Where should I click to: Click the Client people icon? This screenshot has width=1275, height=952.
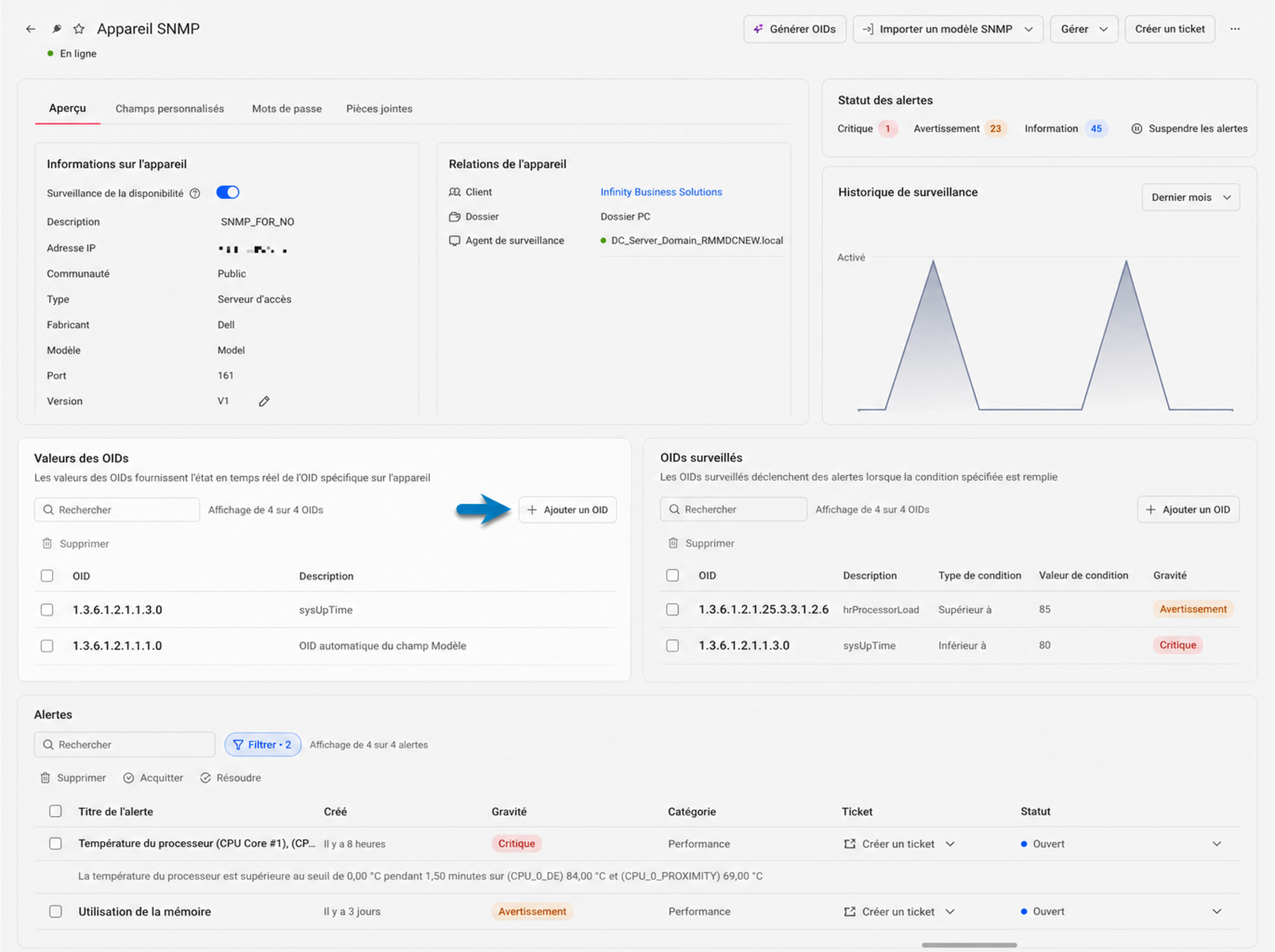455,192
